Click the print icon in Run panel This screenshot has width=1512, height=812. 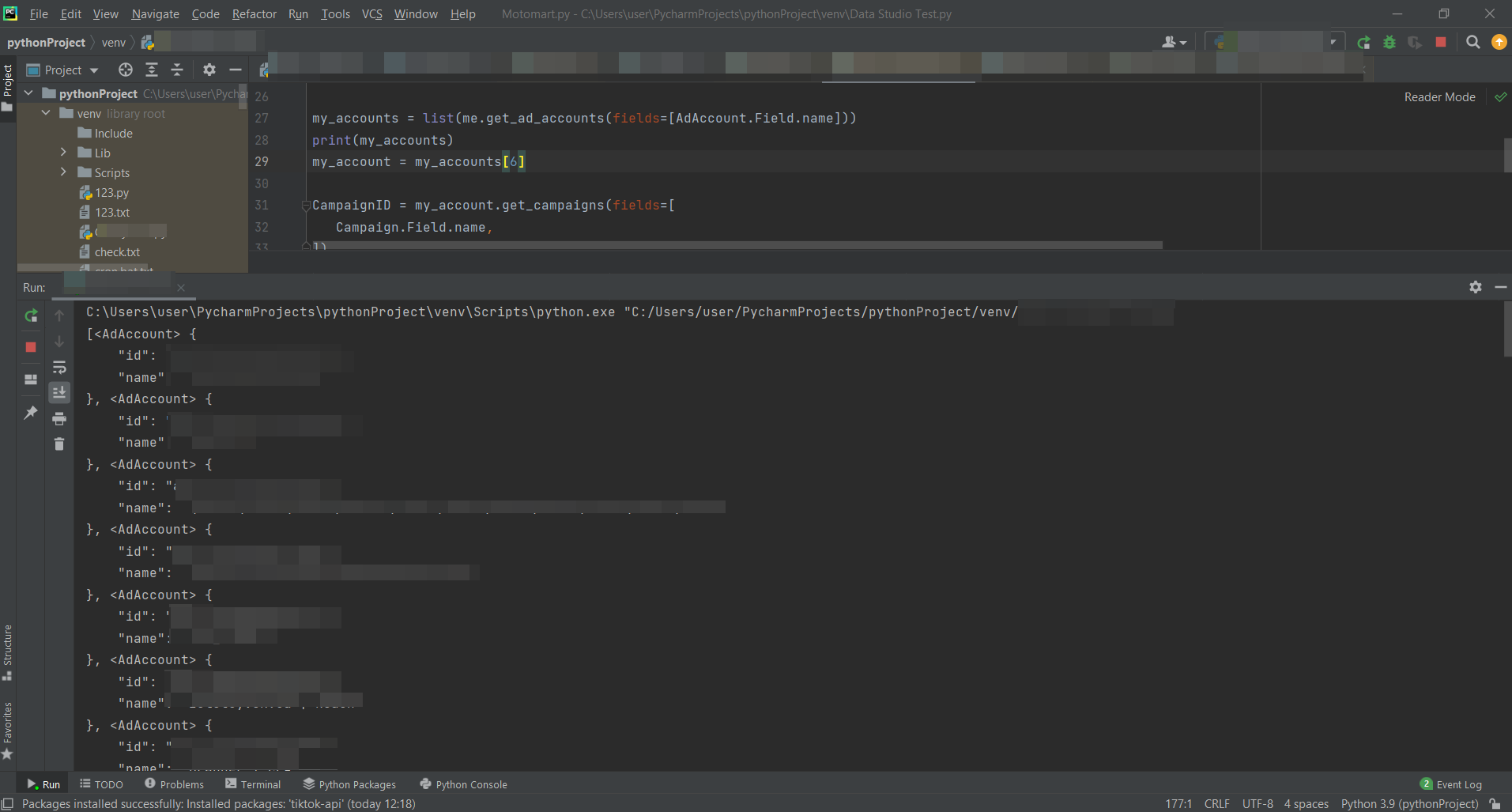tap(59, 419)
